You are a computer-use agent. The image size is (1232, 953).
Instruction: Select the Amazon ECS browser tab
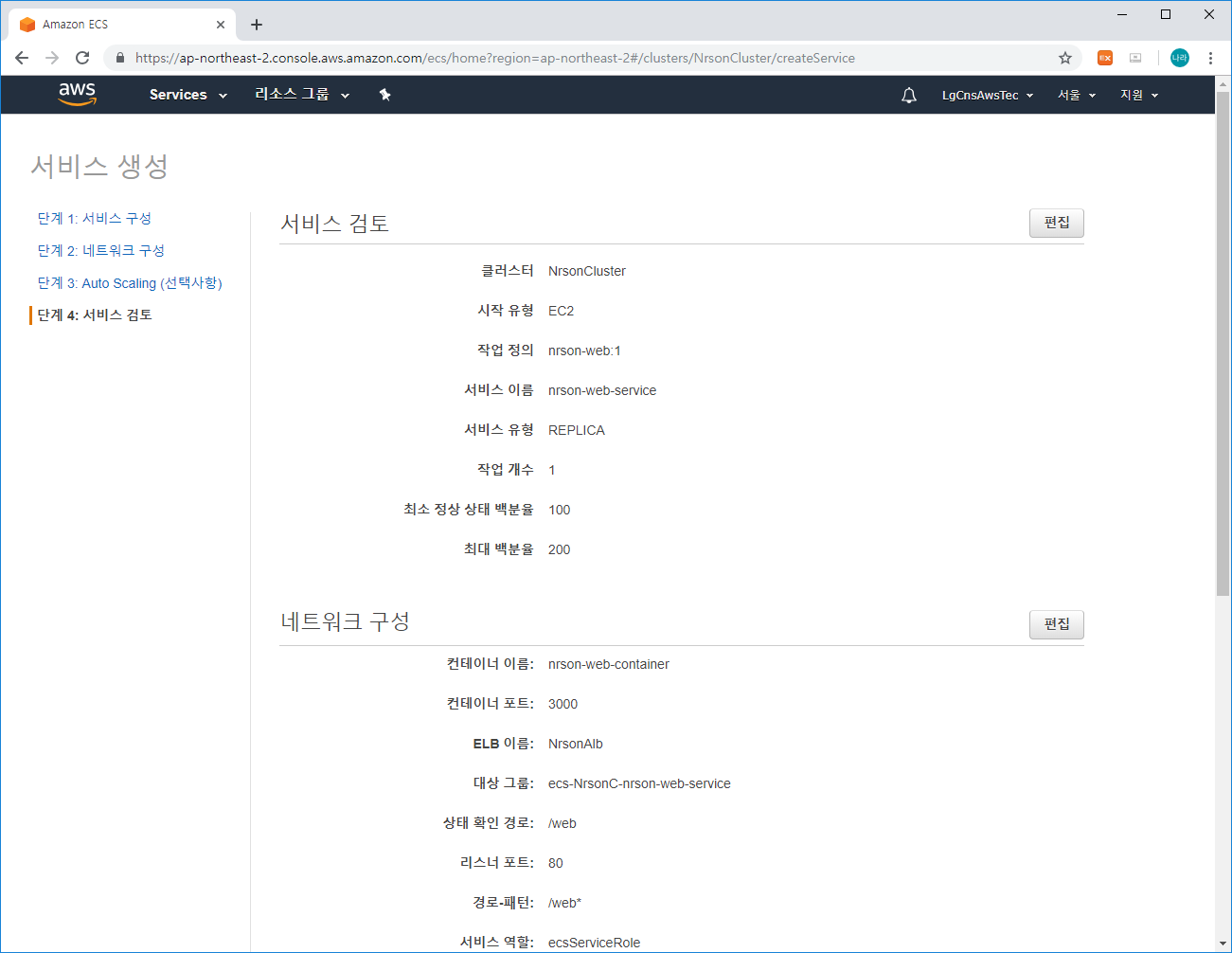[121, 25]
